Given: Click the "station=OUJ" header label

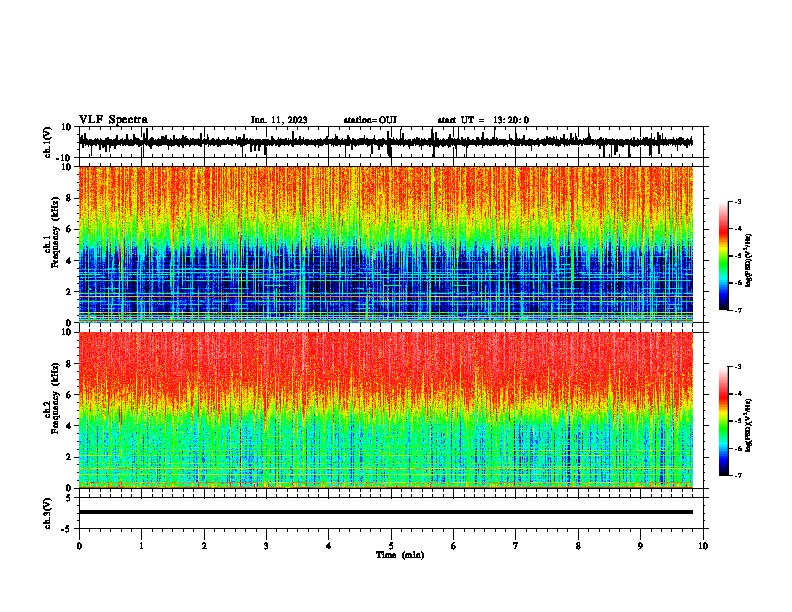Looking at the screenshot, I should (x=370, y=120).
